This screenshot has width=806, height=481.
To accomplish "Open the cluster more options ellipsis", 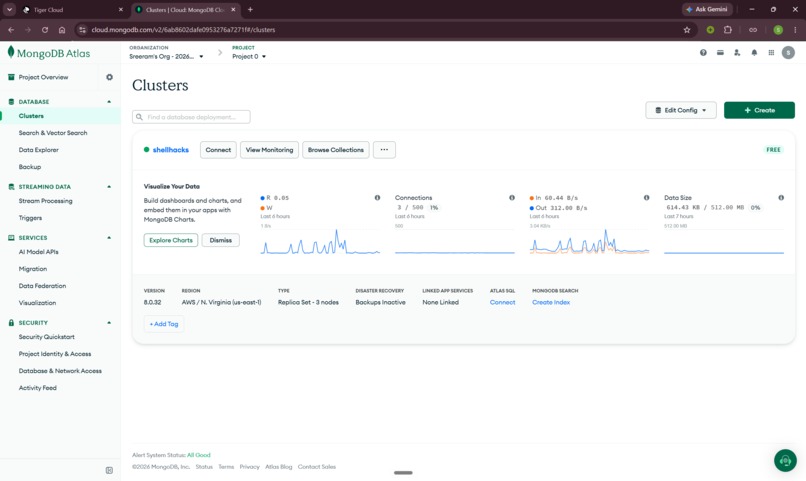I will click(384, 150).
